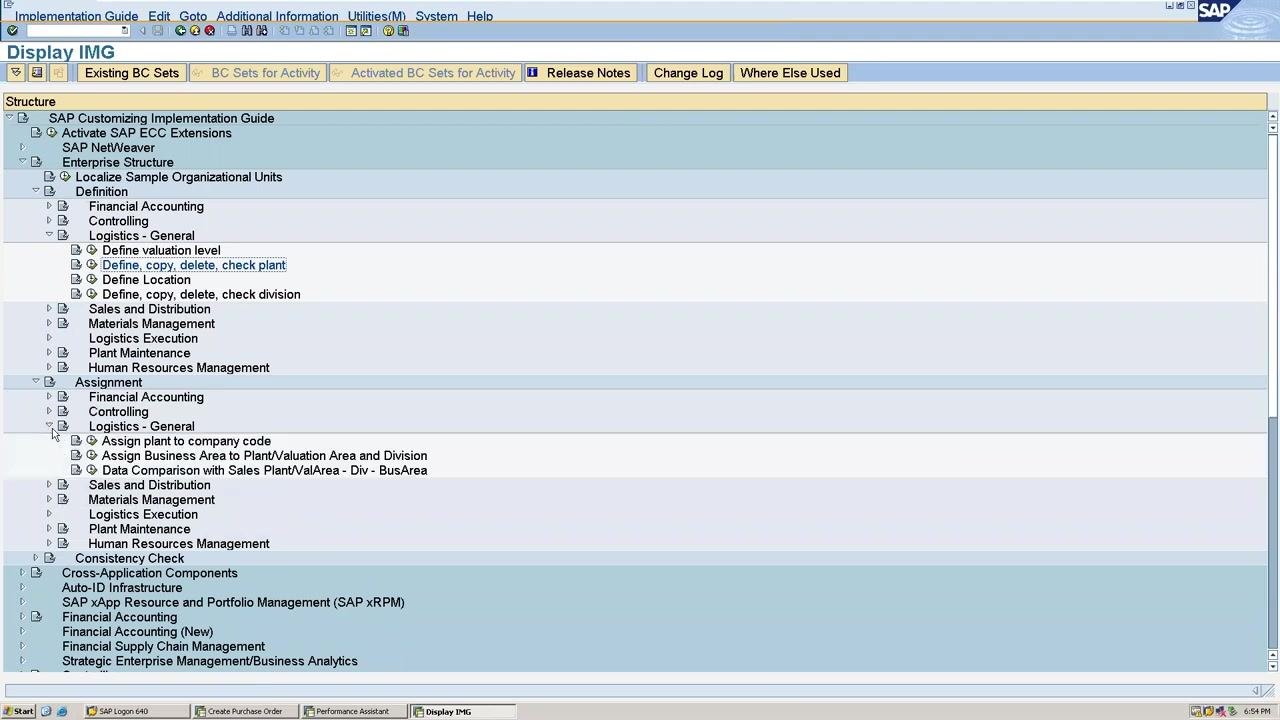Viewport: 1280px width, 720px height.
Task: Click the yellow Help question mark icon
Action: pos(388,31)
